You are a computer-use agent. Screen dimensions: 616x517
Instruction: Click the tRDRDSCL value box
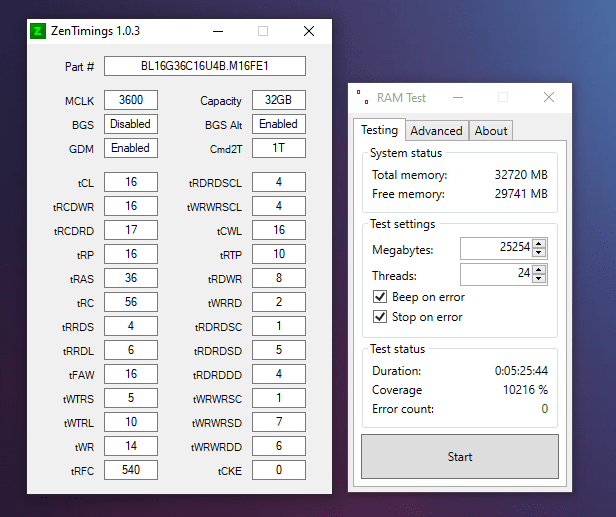[279, 182]
